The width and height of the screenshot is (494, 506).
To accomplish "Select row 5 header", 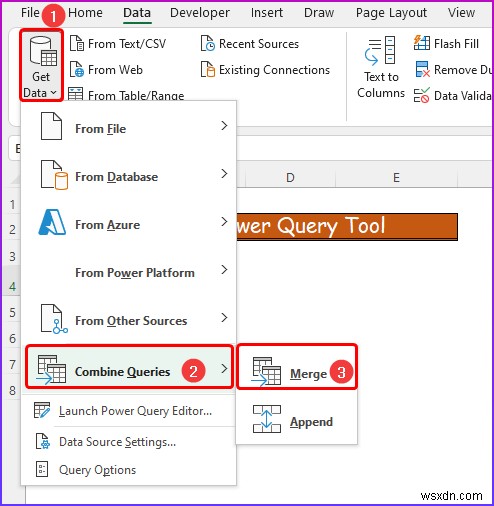I will point(12,312).
